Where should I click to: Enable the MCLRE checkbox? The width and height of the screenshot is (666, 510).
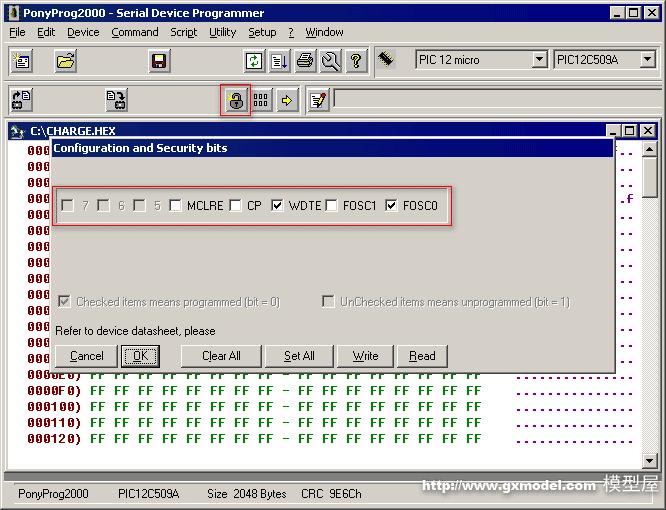pos(176,206)
